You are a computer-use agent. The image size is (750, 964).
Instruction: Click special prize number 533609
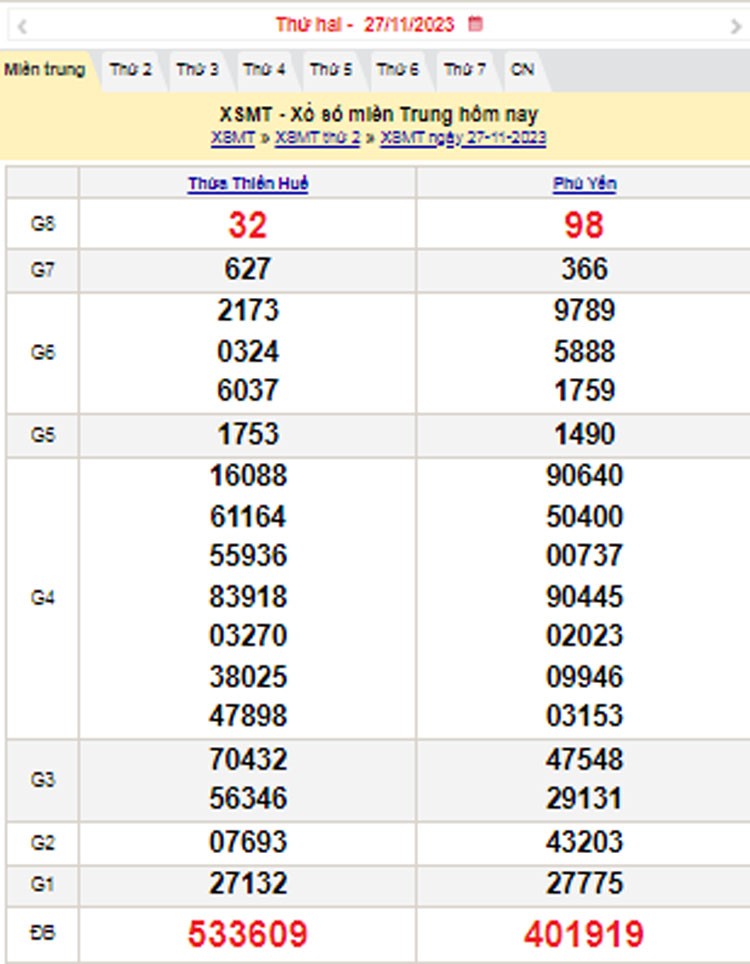pyautogui.click(x=248, y=934)
